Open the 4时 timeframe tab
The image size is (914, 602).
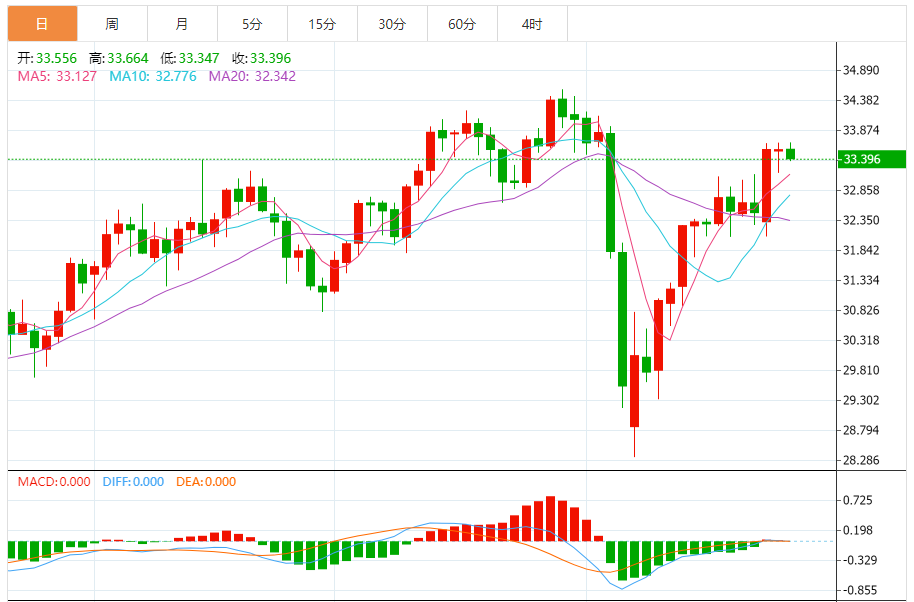(532, 24)
